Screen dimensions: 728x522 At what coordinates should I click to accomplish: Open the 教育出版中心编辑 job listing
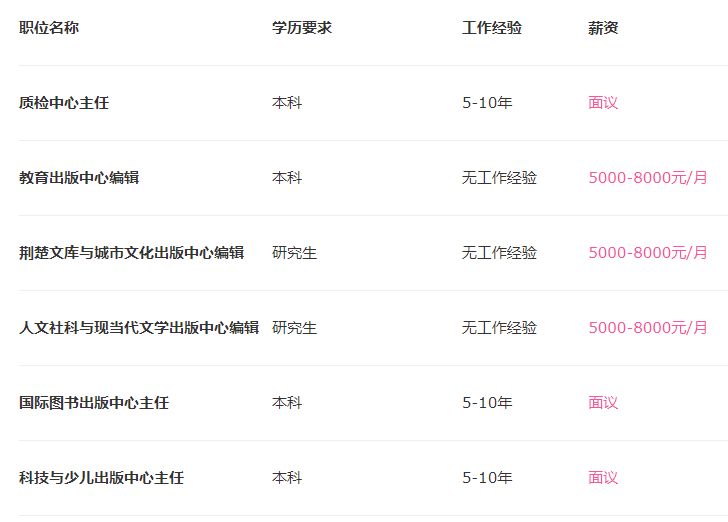[79, 177]
